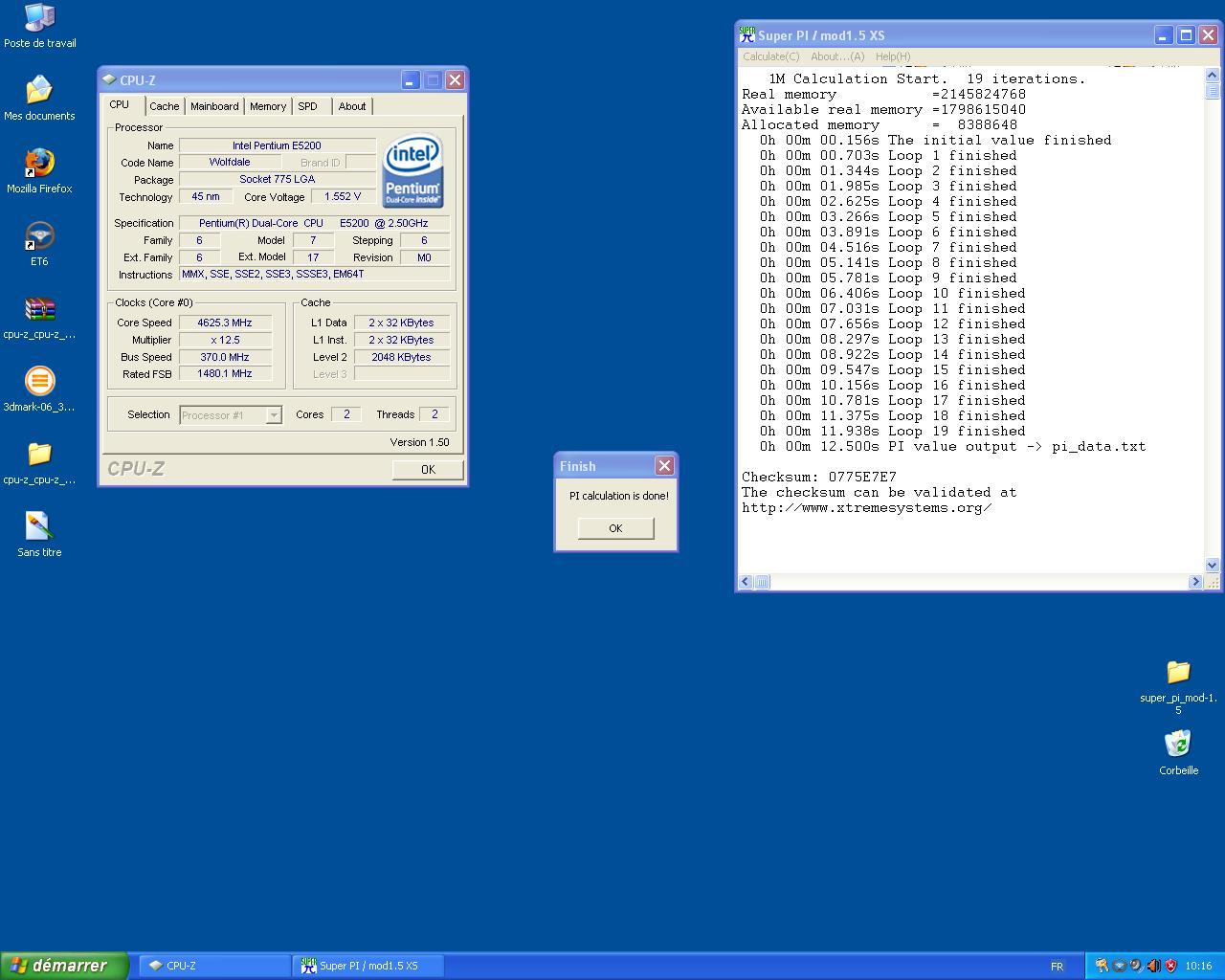Click the Super PI scroll up arrow
1225x980 pixels.
1213,76
